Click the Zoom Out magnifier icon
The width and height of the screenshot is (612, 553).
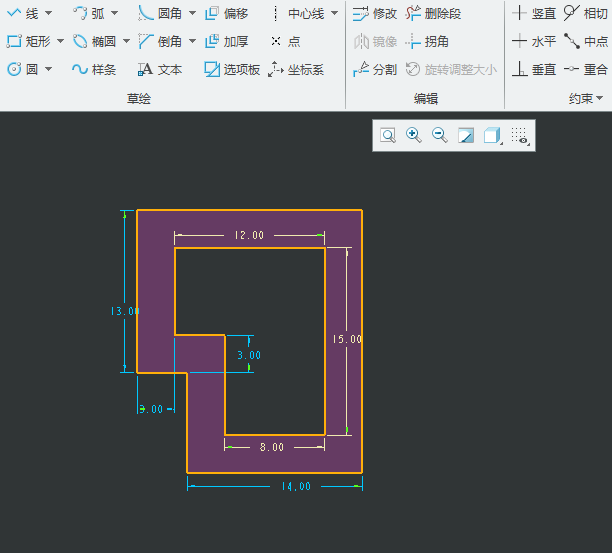[x=439, y=136]
